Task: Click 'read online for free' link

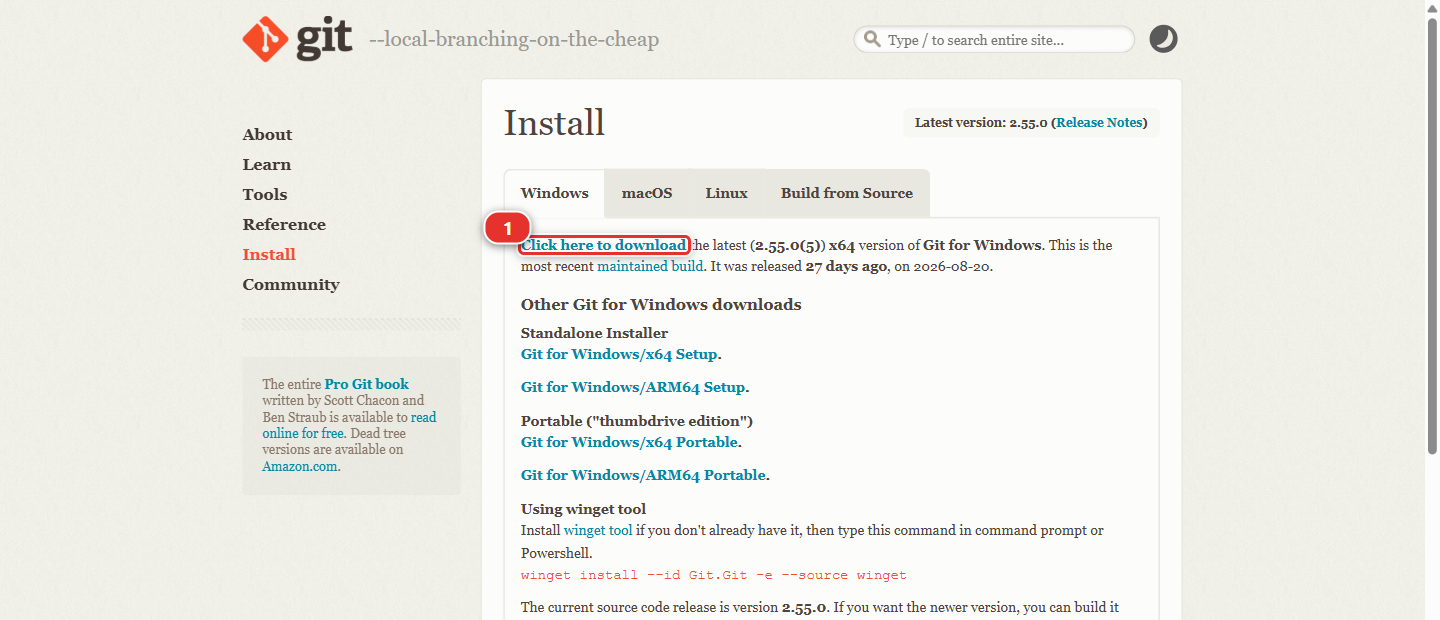Action: (x=350, y=426)
